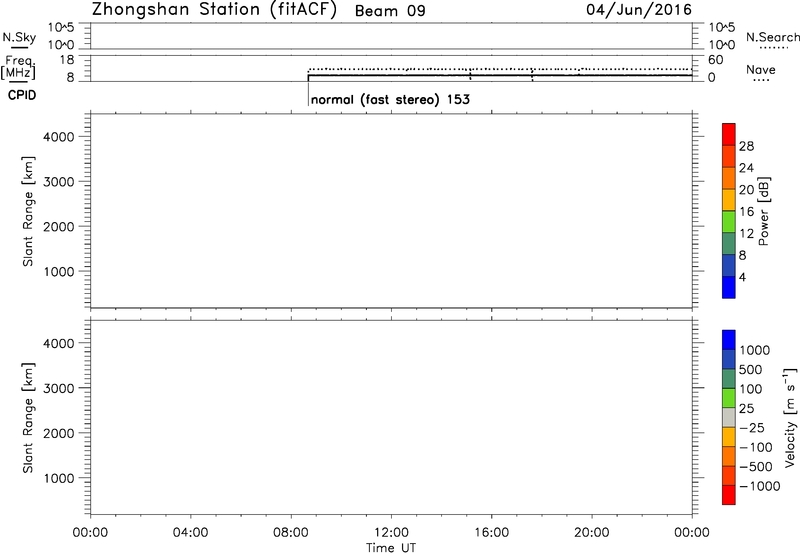The image size is (800, 554).
Task: Click the dotted Nave line in Freq panel
Action: pos(500,69)
